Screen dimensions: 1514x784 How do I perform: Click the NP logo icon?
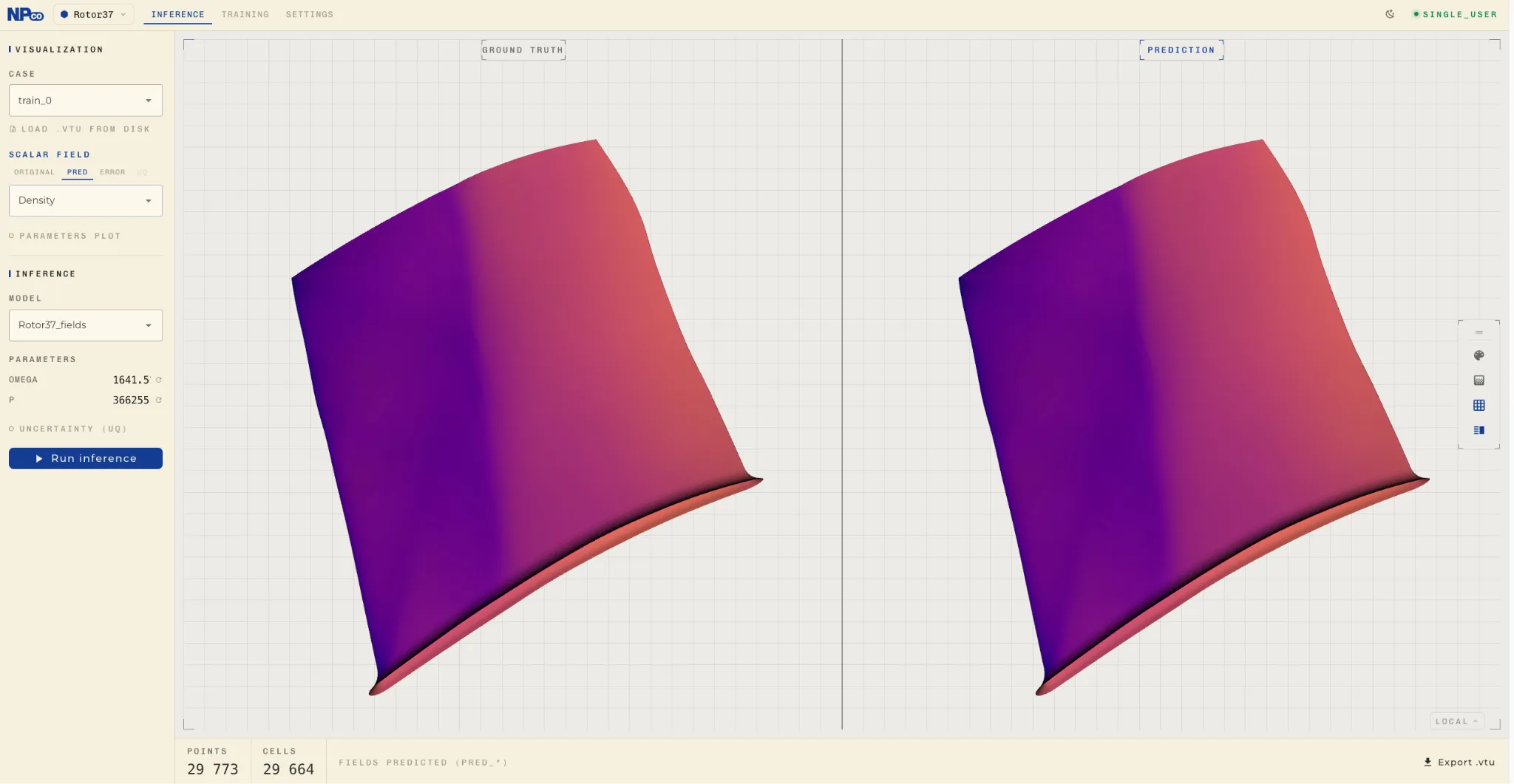coord(25,14)
